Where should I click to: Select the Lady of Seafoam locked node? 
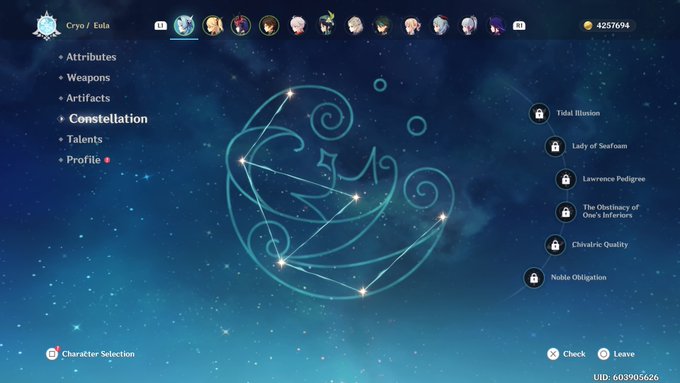pos(555,147)
